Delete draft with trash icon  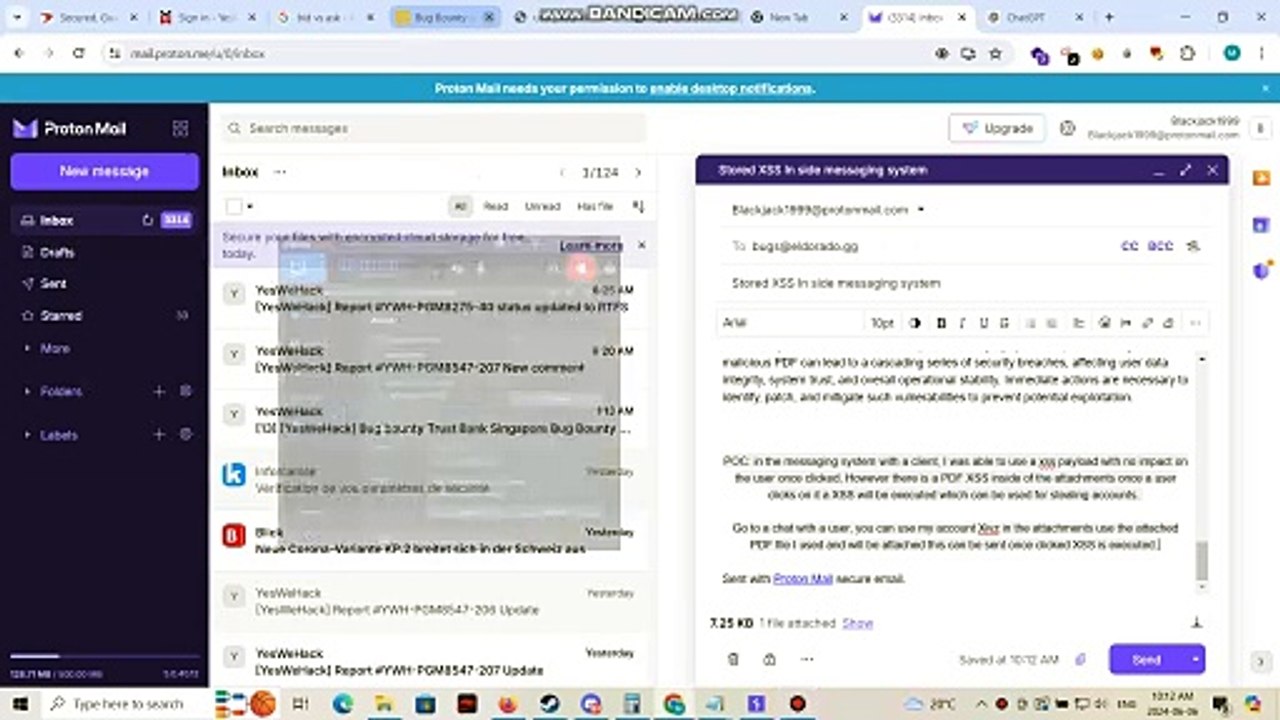[x=733, y=659]
